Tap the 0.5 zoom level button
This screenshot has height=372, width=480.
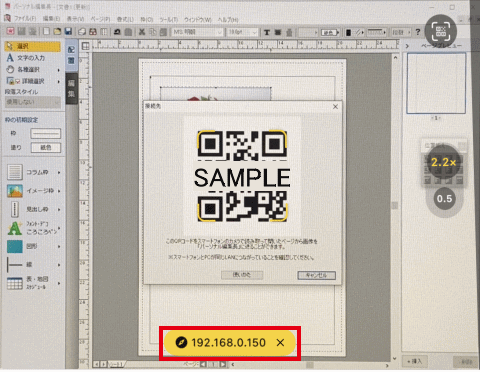444,199
